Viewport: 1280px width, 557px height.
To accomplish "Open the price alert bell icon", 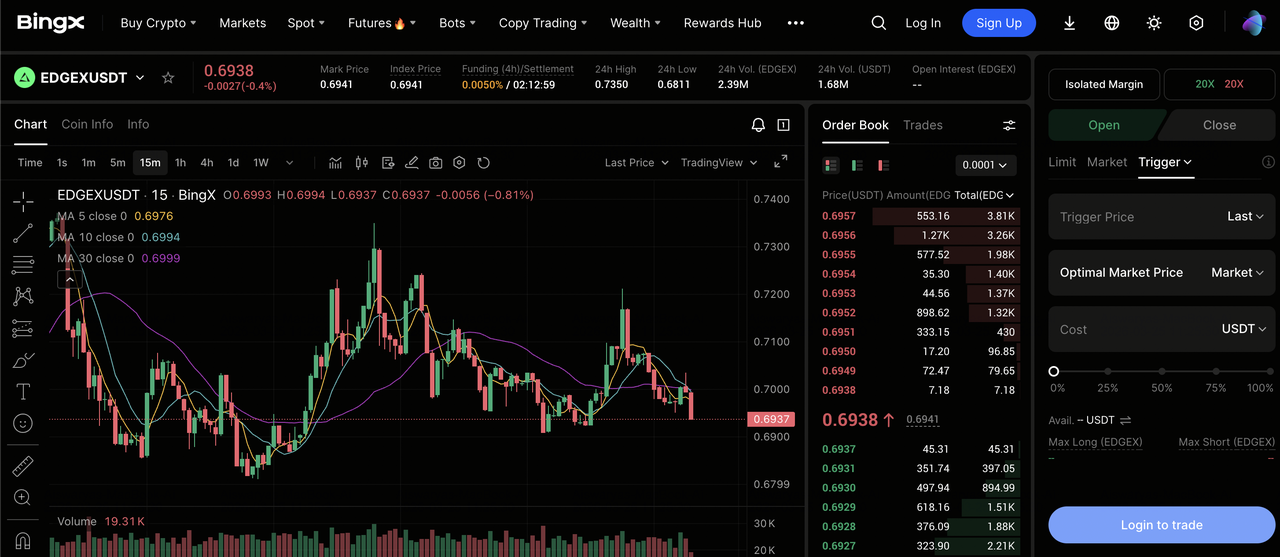I will pos(758,125).
